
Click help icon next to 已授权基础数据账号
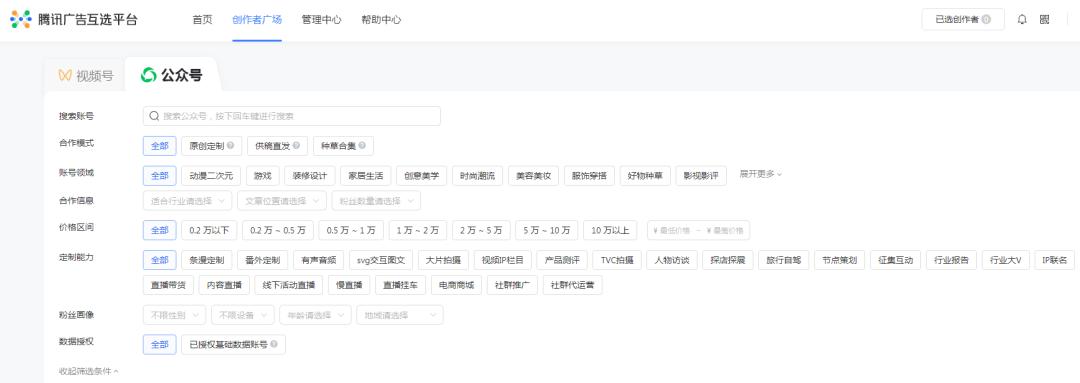pos(274,344)
